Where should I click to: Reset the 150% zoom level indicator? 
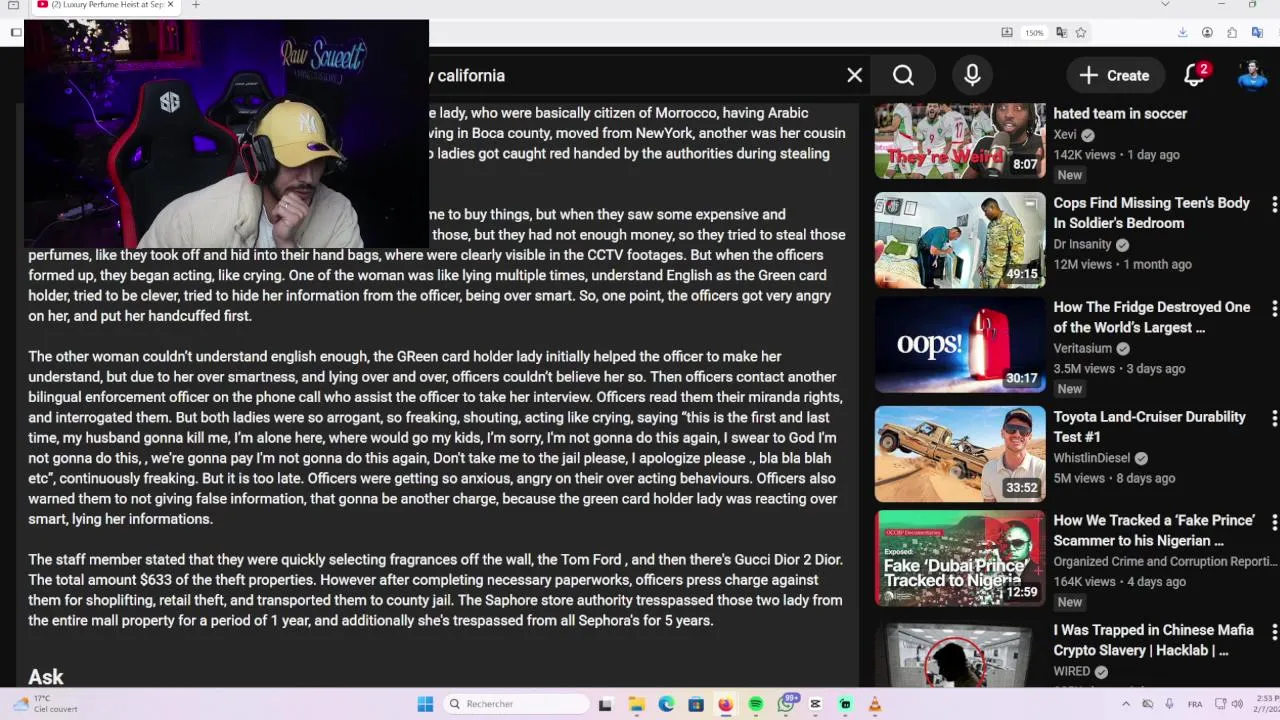click(x=1034, y=33)
